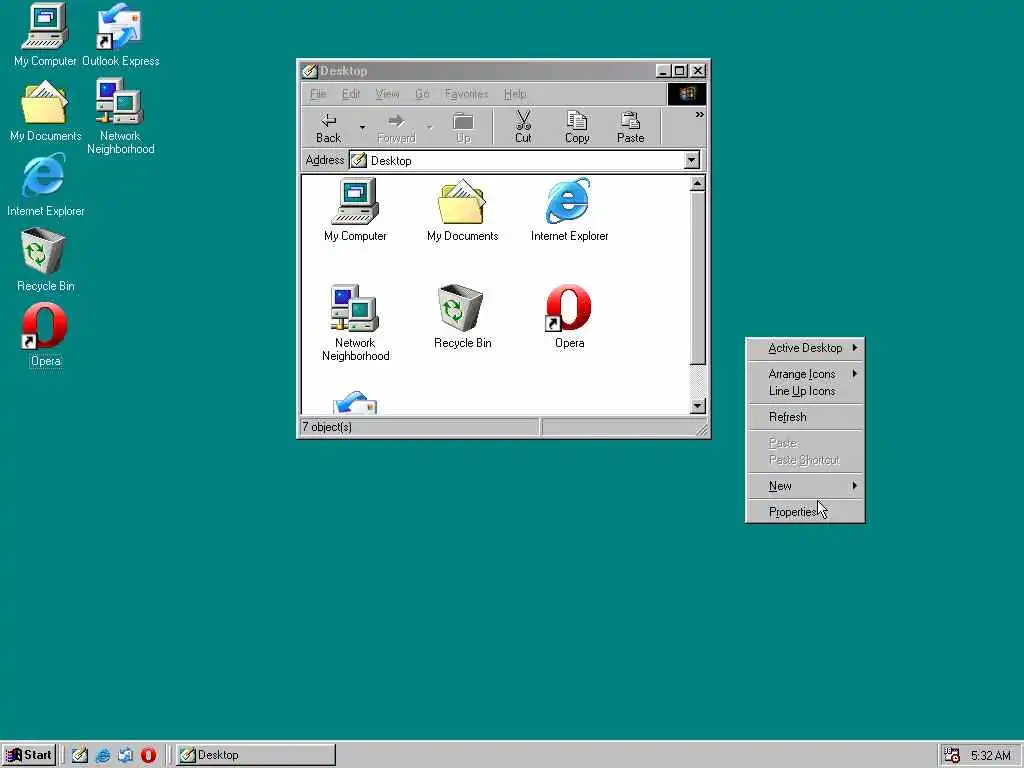This screenshot has width=1024, height=768.
Task: Launch Show Desktop from Quick Launch
Action: pyautogui.click(x=80, y=755)
